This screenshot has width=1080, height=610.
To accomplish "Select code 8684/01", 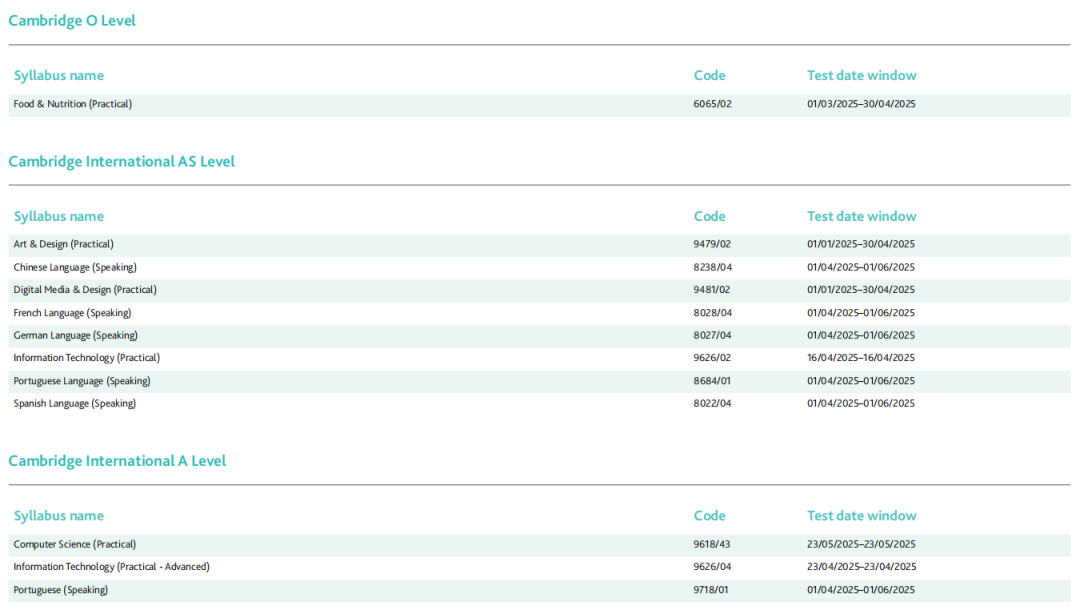I will (x=712, y=381).
